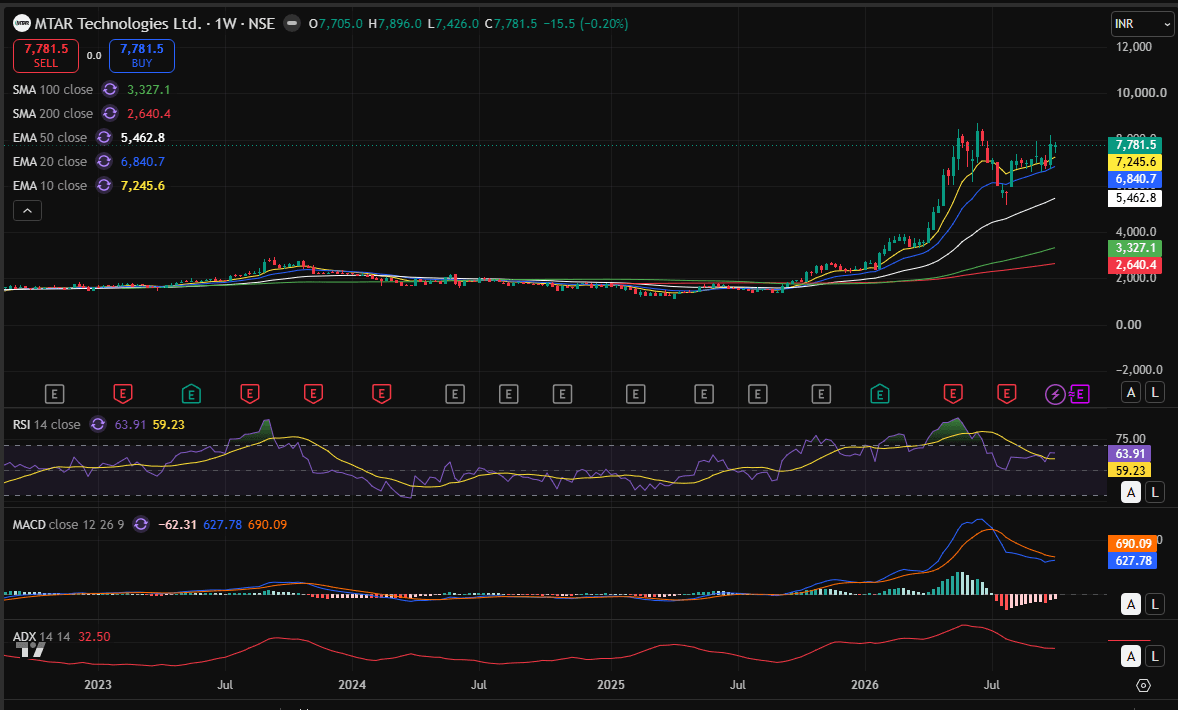This screenshot has height=710, width=1178.
Task: Toggle auto scale A in main price pane
Action: click(x=1131, y=392)
